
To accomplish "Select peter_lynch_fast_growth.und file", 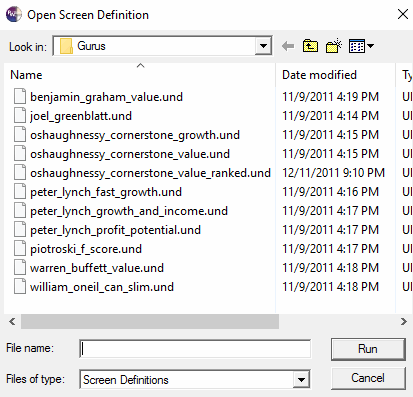I will [x=106, y=192].
